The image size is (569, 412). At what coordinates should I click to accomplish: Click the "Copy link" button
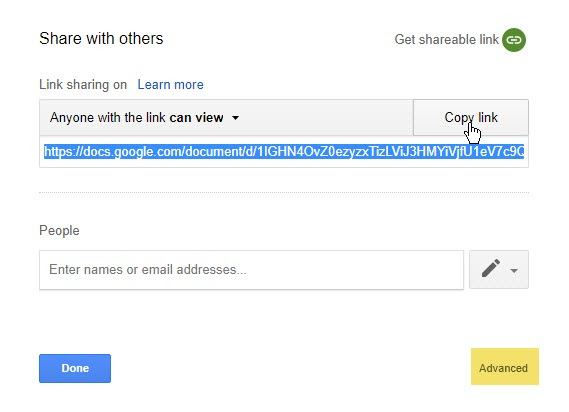tap(471, 118)
